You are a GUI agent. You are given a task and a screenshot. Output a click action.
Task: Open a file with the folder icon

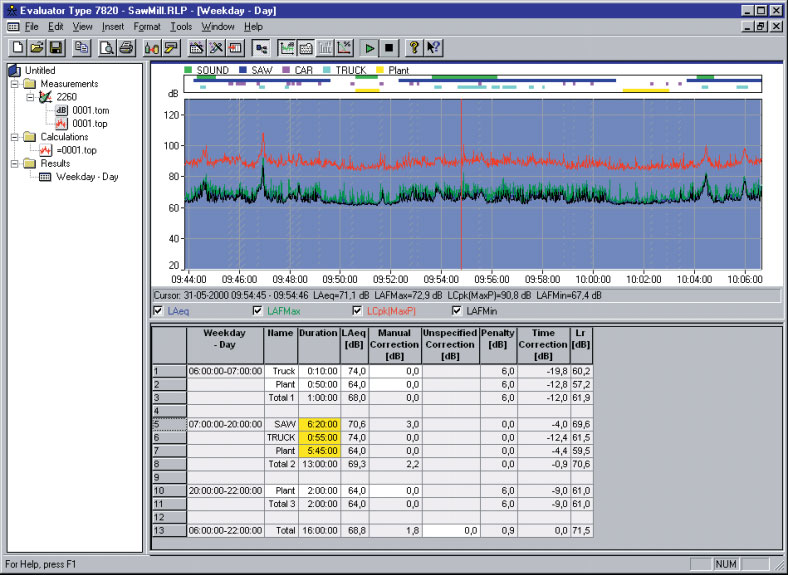tap(36, 47)
